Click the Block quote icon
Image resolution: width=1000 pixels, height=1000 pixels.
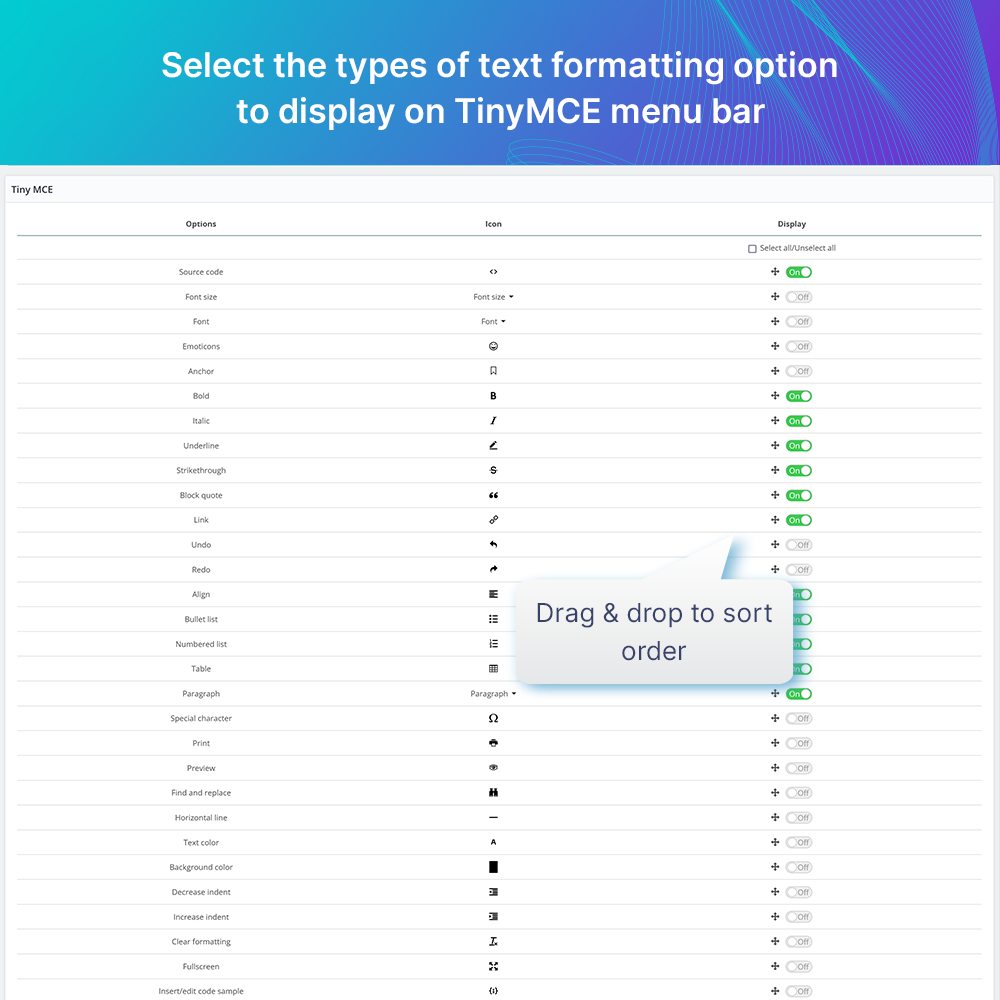click(493, 495)
